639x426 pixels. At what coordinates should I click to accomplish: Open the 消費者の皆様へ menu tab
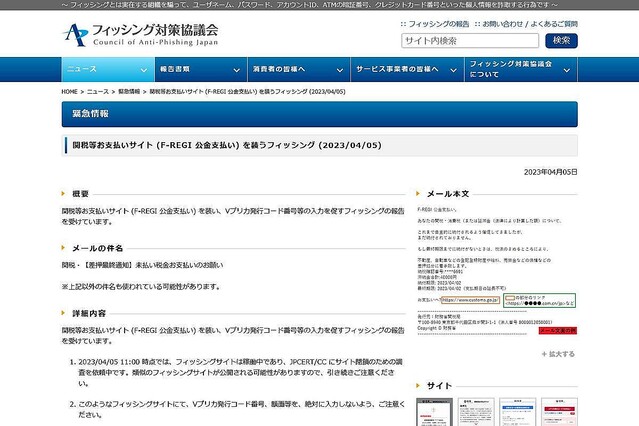(299, 69)
